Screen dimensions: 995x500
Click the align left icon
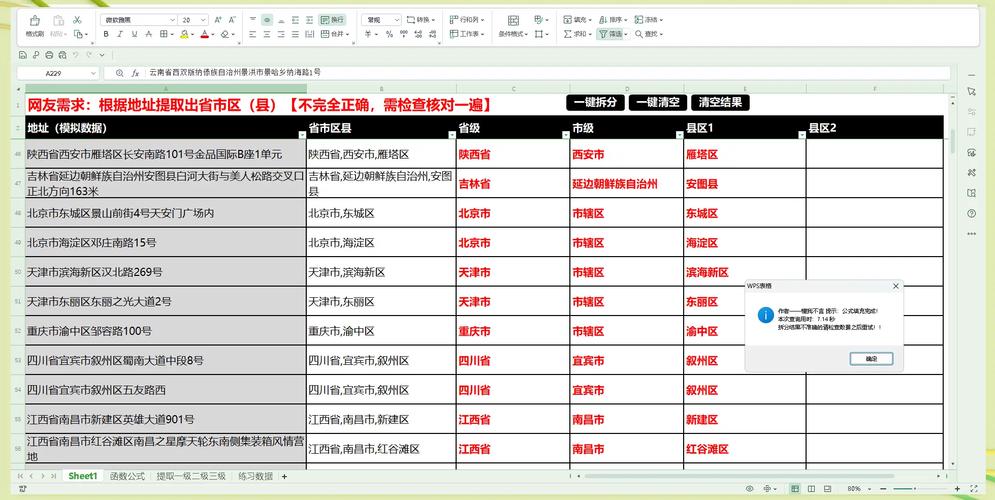(x=253, y=34)
